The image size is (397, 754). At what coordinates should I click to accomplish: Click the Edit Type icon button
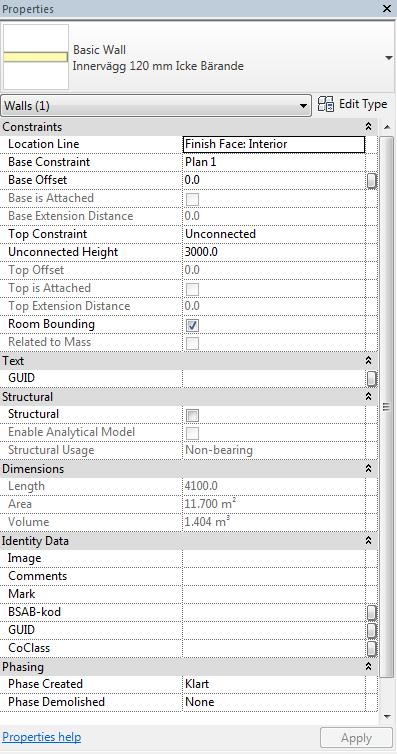pyautogui.click(x=353, y=104)
